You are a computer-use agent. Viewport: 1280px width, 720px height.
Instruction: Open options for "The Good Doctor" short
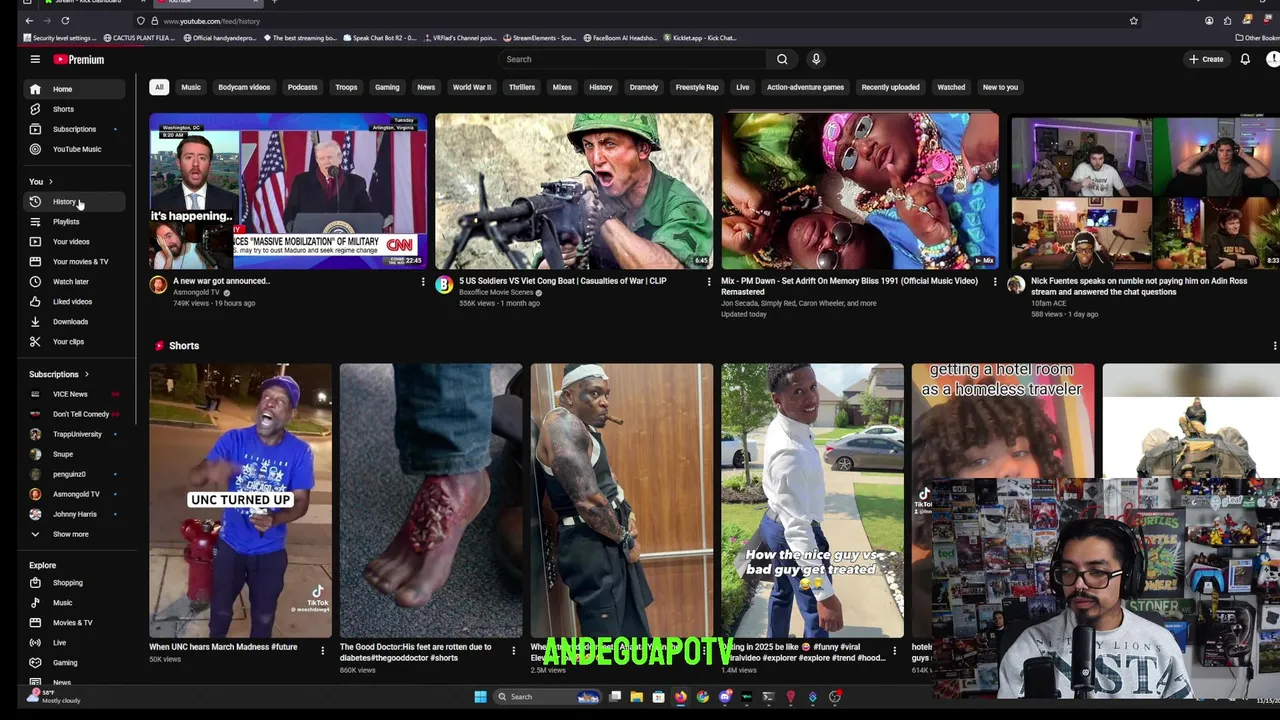513,651
